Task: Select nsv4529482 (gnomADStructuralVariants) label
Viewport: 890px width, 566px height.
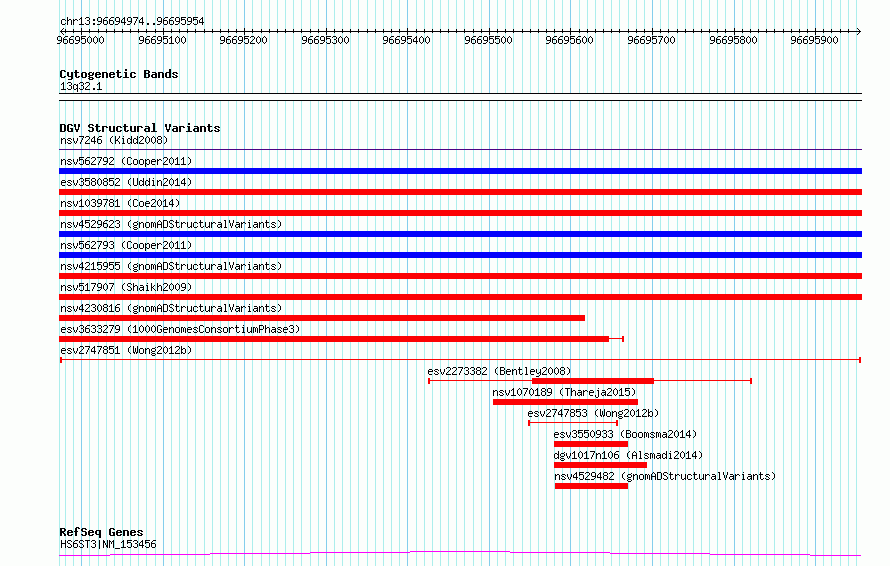Action: [665, 476]
